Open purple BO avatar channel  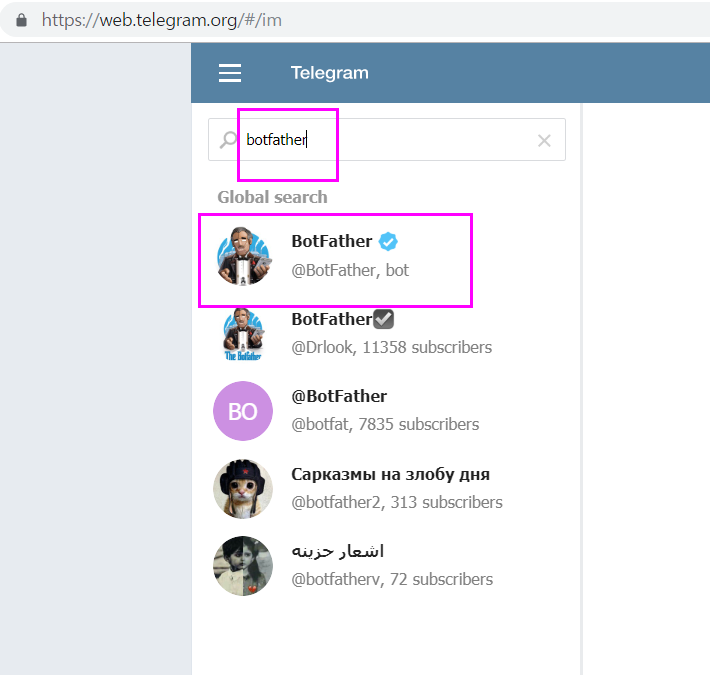click(x=243, y=411)
